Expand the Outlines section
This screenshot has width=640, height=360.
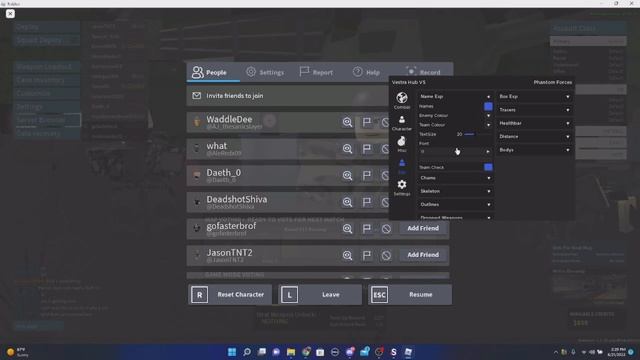[x=455, y=204]
